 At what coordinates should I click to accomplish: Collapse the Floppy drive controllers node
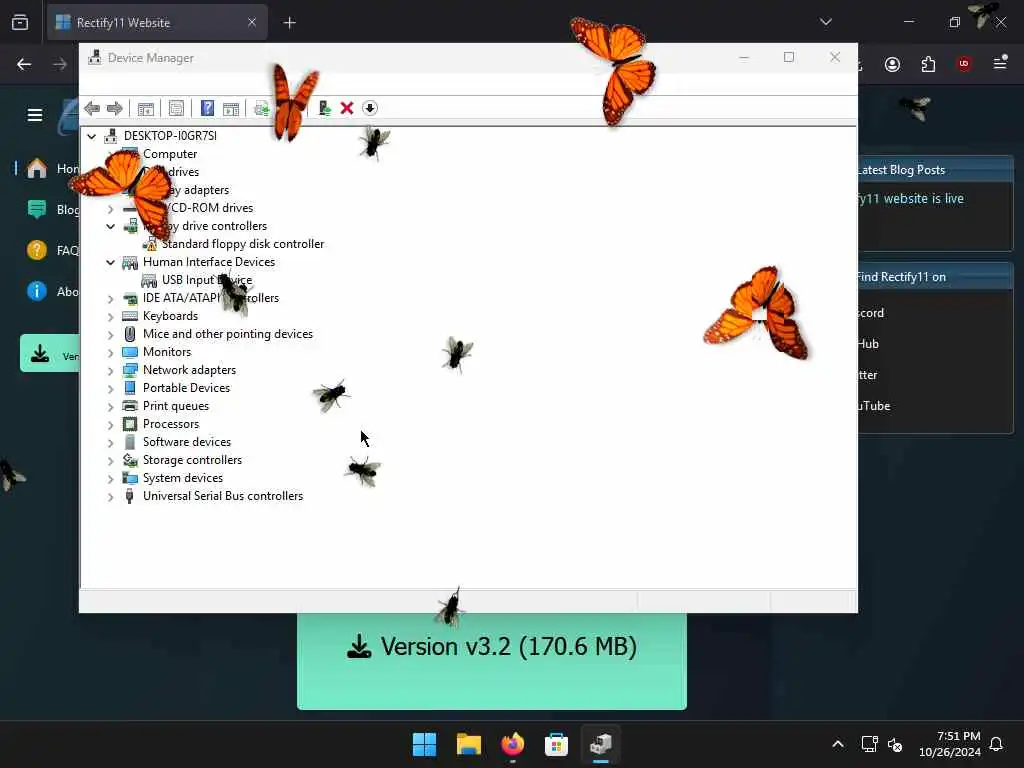click(110, 226)
